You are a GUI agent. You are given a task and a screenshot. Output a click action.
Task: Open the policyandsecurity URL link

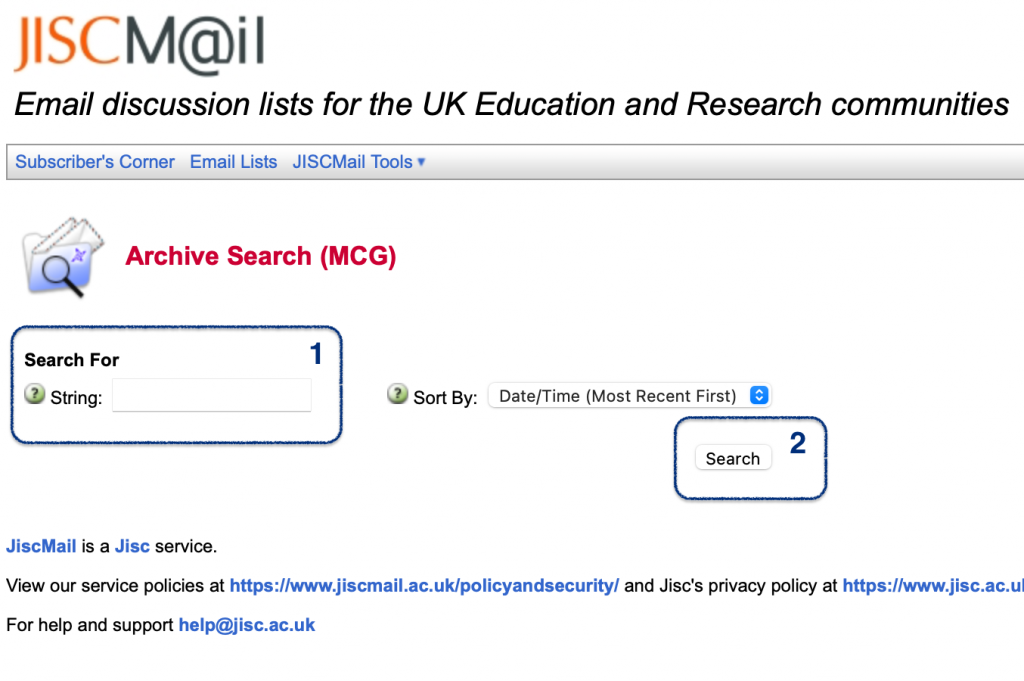coord(424,586)
